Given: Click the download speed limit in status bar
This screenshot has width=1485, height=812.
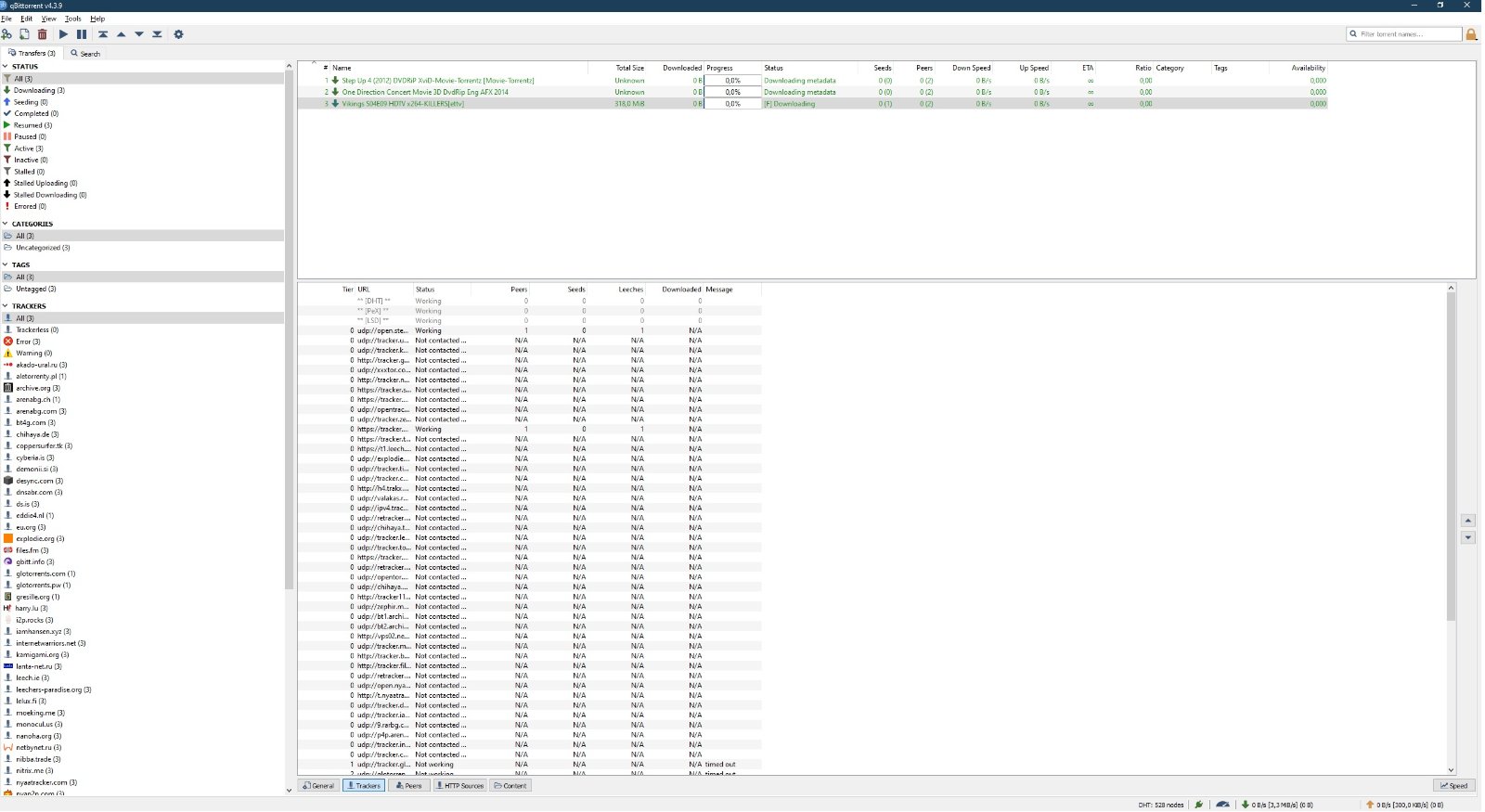Looking at the screenshot, I should click(1276, 805).
